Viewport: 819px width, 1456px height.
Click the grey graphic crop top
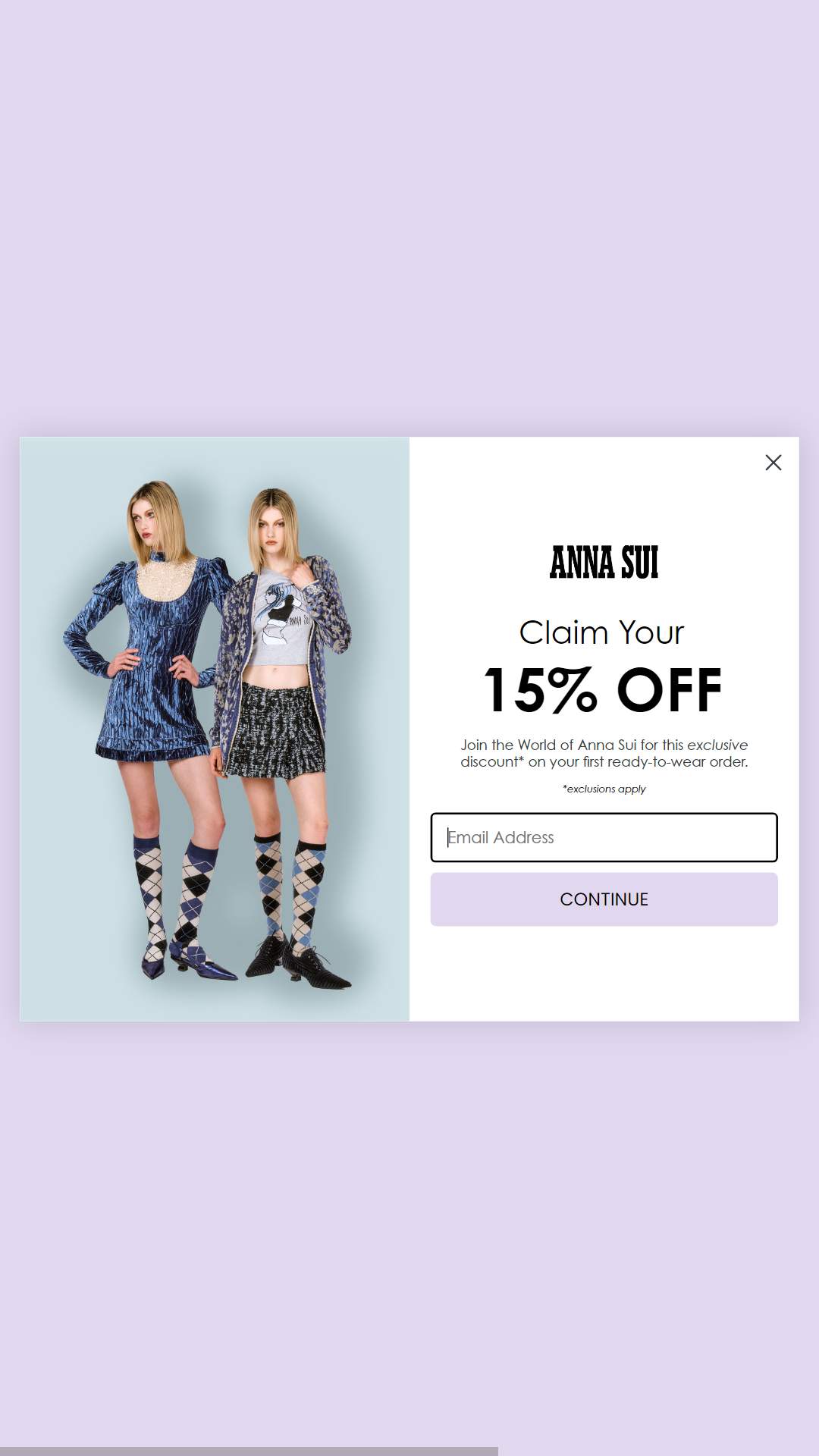coord(281,620)
